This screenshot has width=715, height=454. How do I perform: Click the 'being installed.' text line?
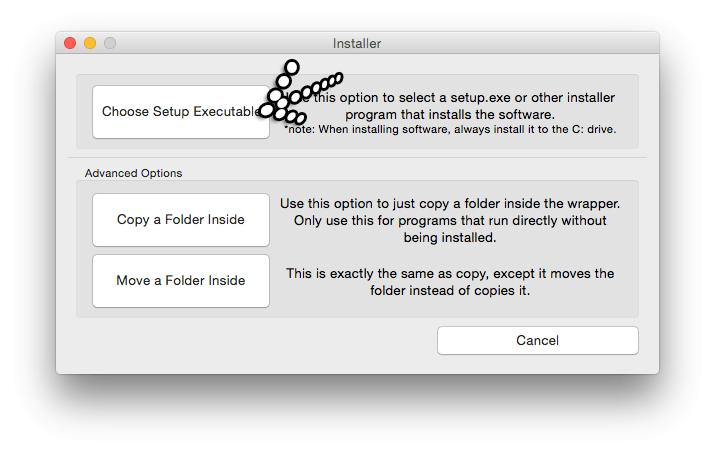tap(450, 237)
